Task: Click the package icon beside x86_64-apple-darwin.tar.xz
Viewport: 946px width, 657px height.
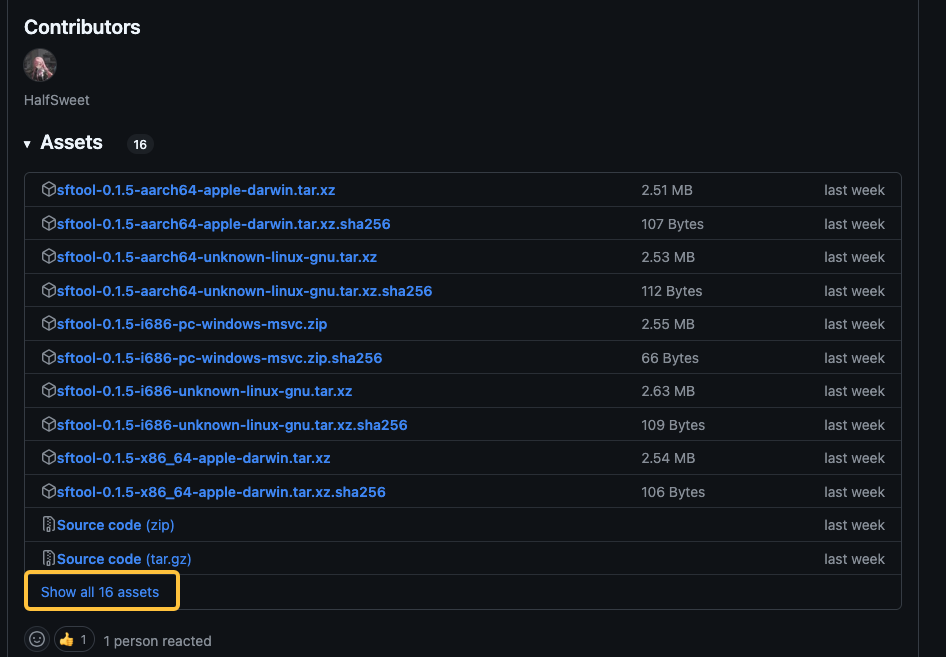Action: pos(49,458)
